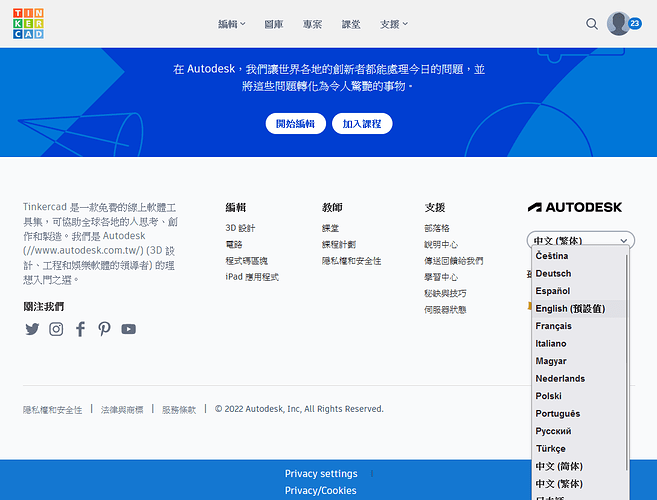This screenshot has height=500, width=657.
Task: Expand the 支援 menu in the header
Action: (x=394, y=24)
